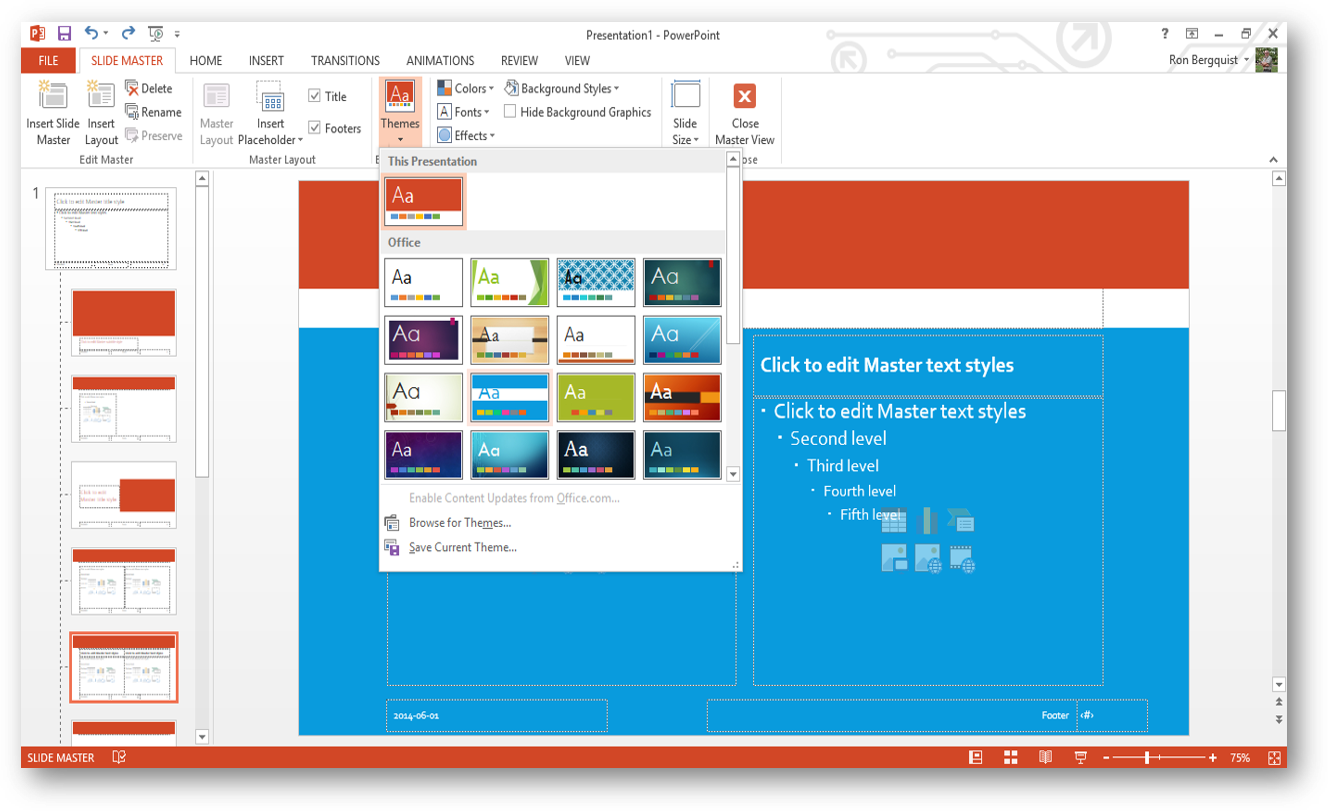This screenshot has width=1328, height=811.
Task: Click the 2014-06-01 date placeholder
Action: coord(497,716)
